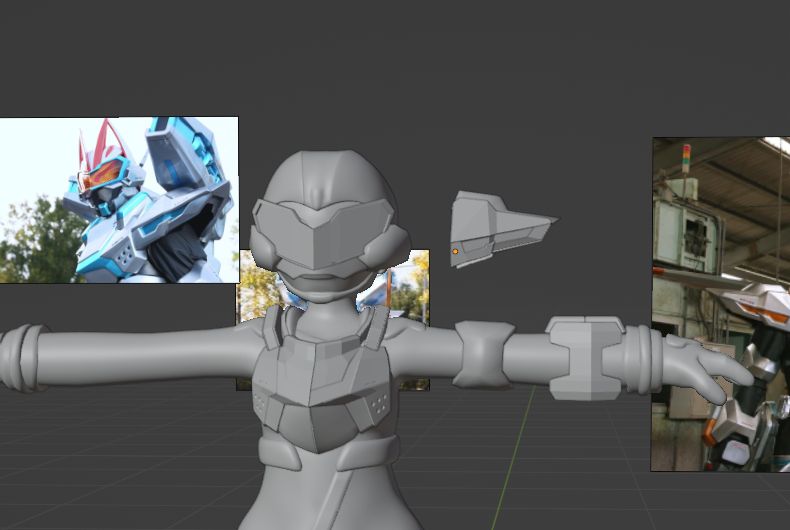The image size is (790, 530).
Task: Select the blocky forearm gauntlet near the hand
Action: pos(586,358)
